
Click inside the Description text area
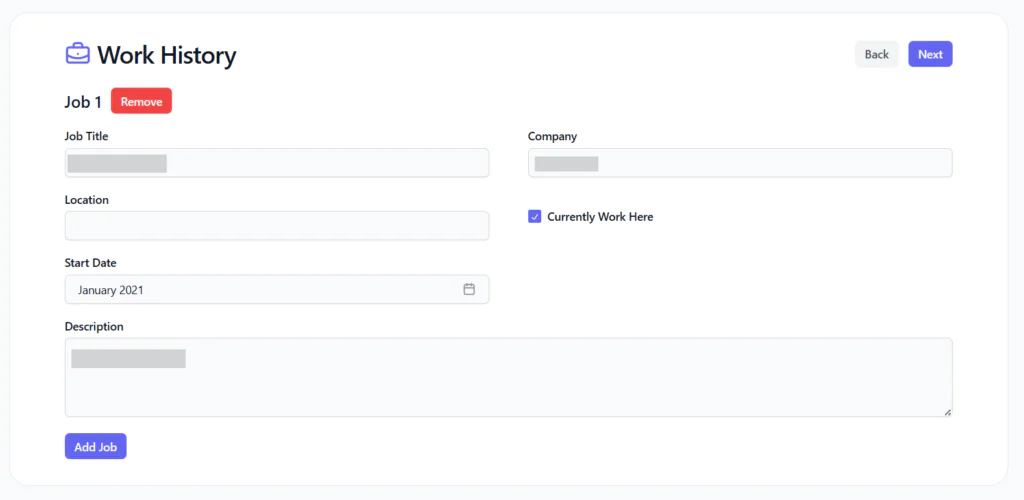(x=508, y=377)
